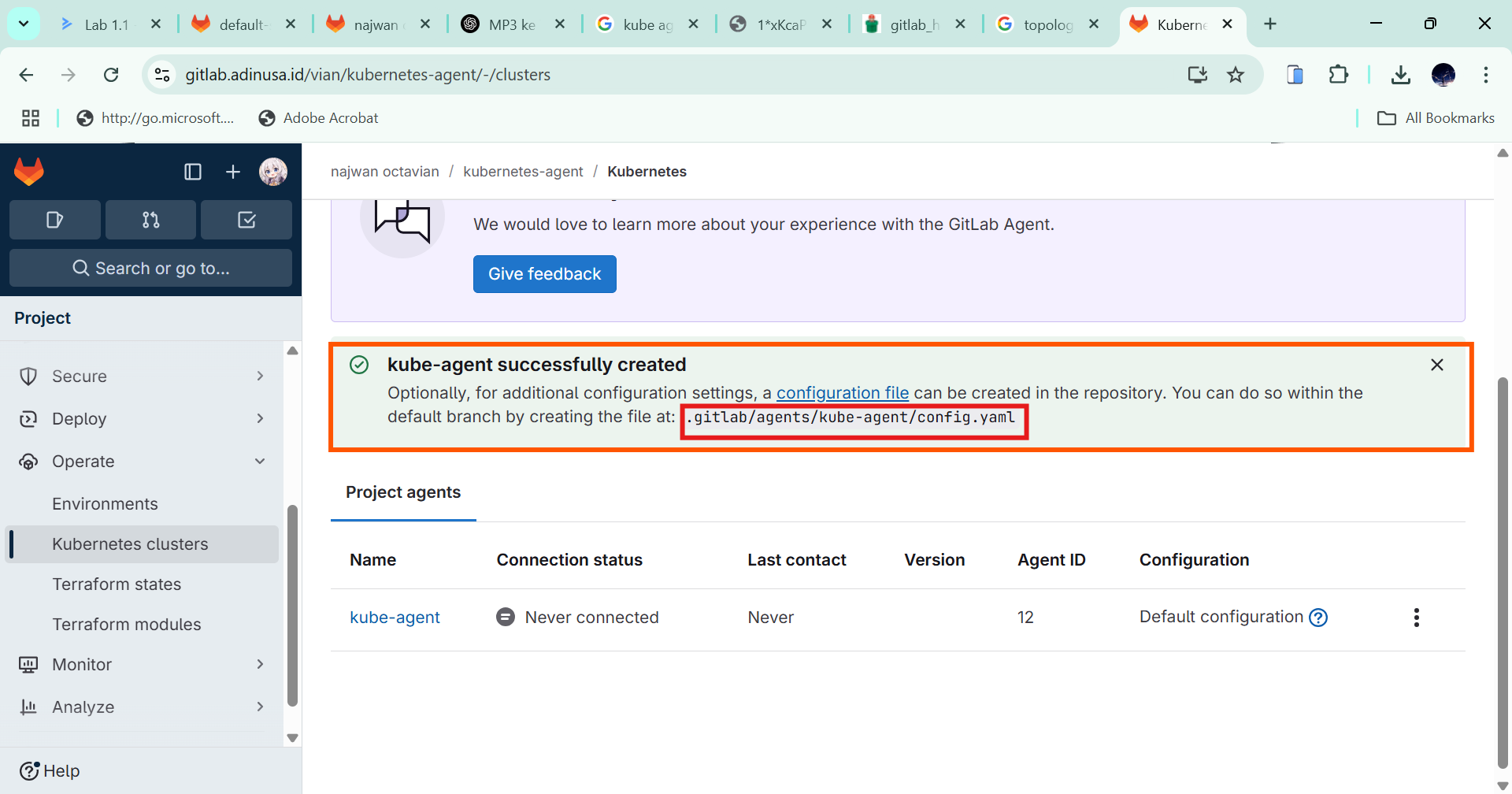This screenshot has height=794, width=1512.
Task: Click najwan octavian breadcrumb
Action: tap(385, 172)
